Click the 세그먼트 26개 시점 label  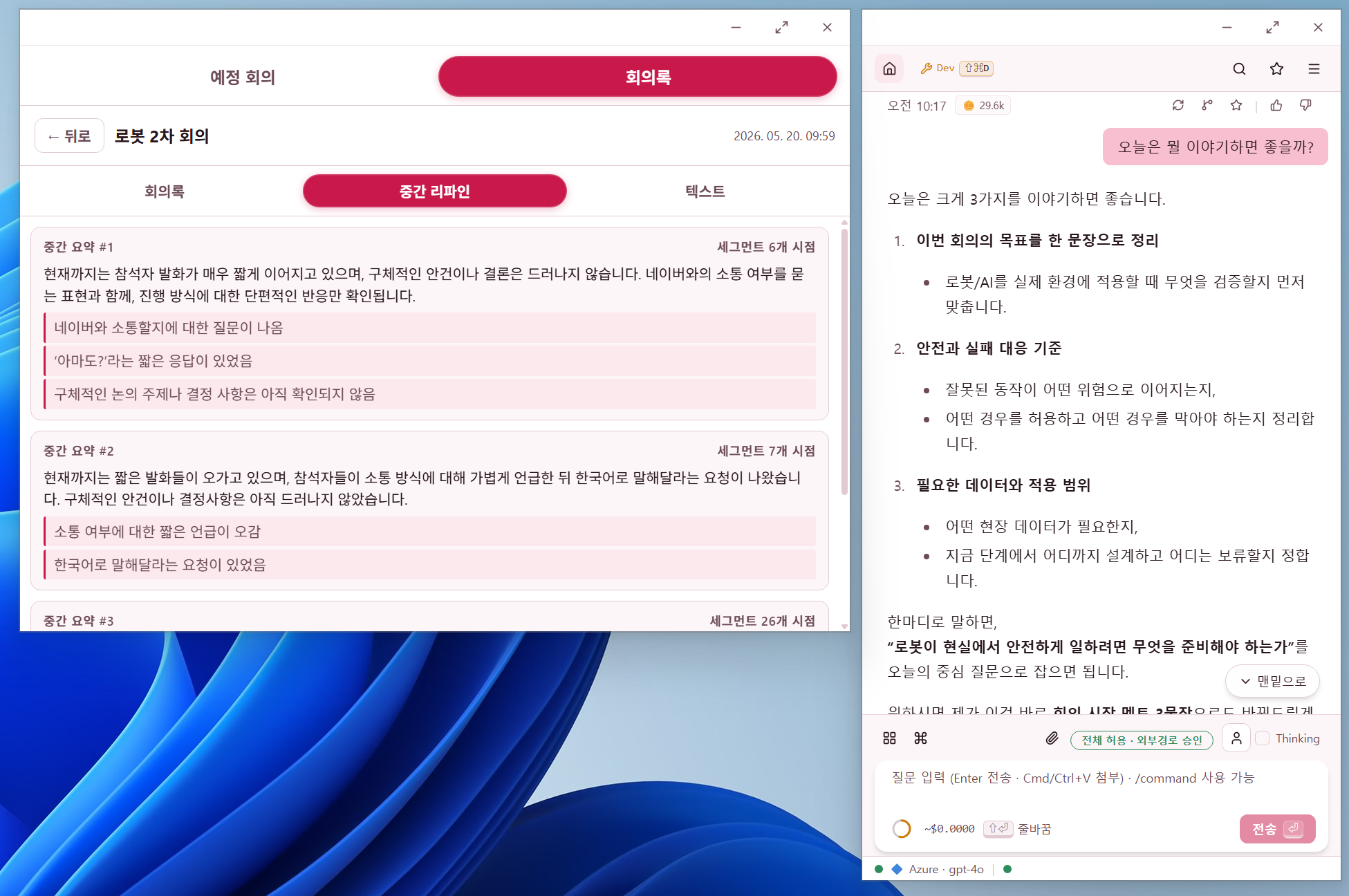[763, 621]
